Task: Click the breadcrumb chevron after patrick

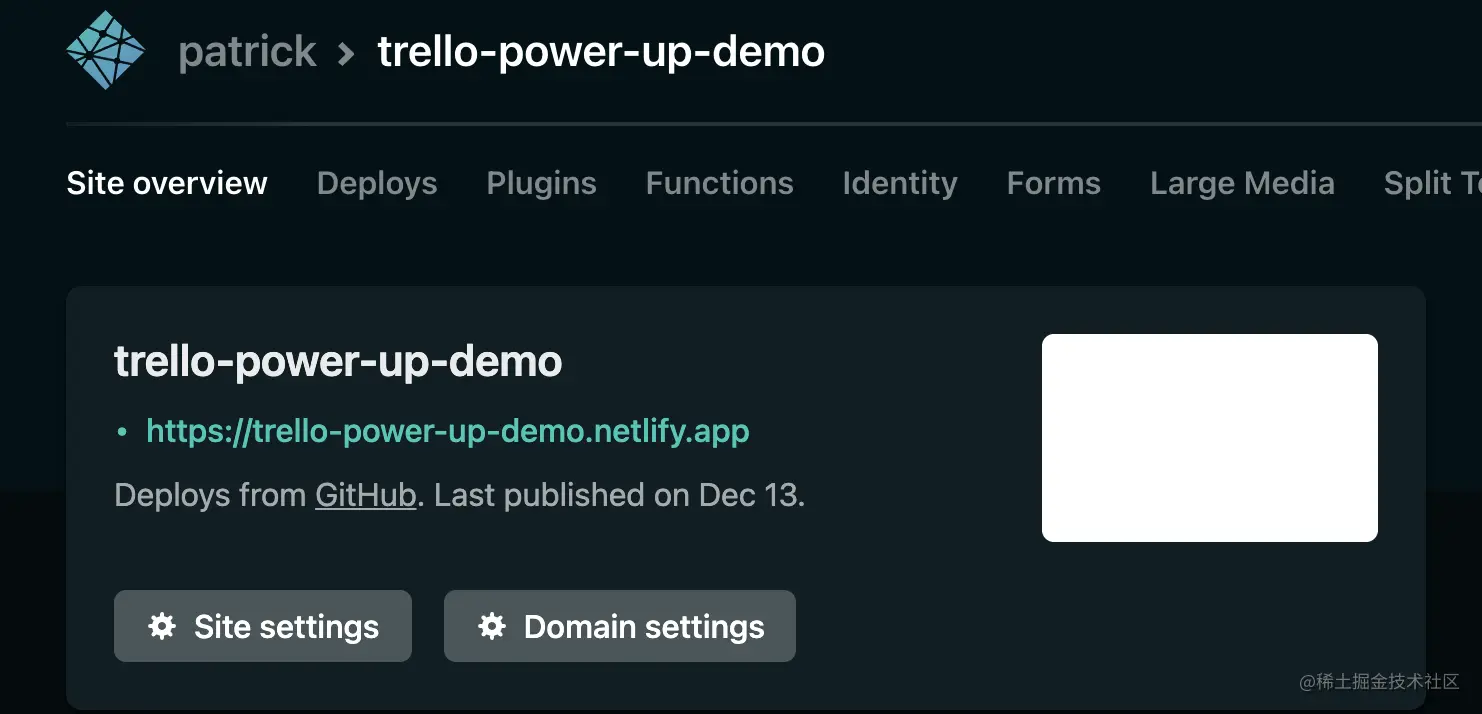Action: coord(344,53)
